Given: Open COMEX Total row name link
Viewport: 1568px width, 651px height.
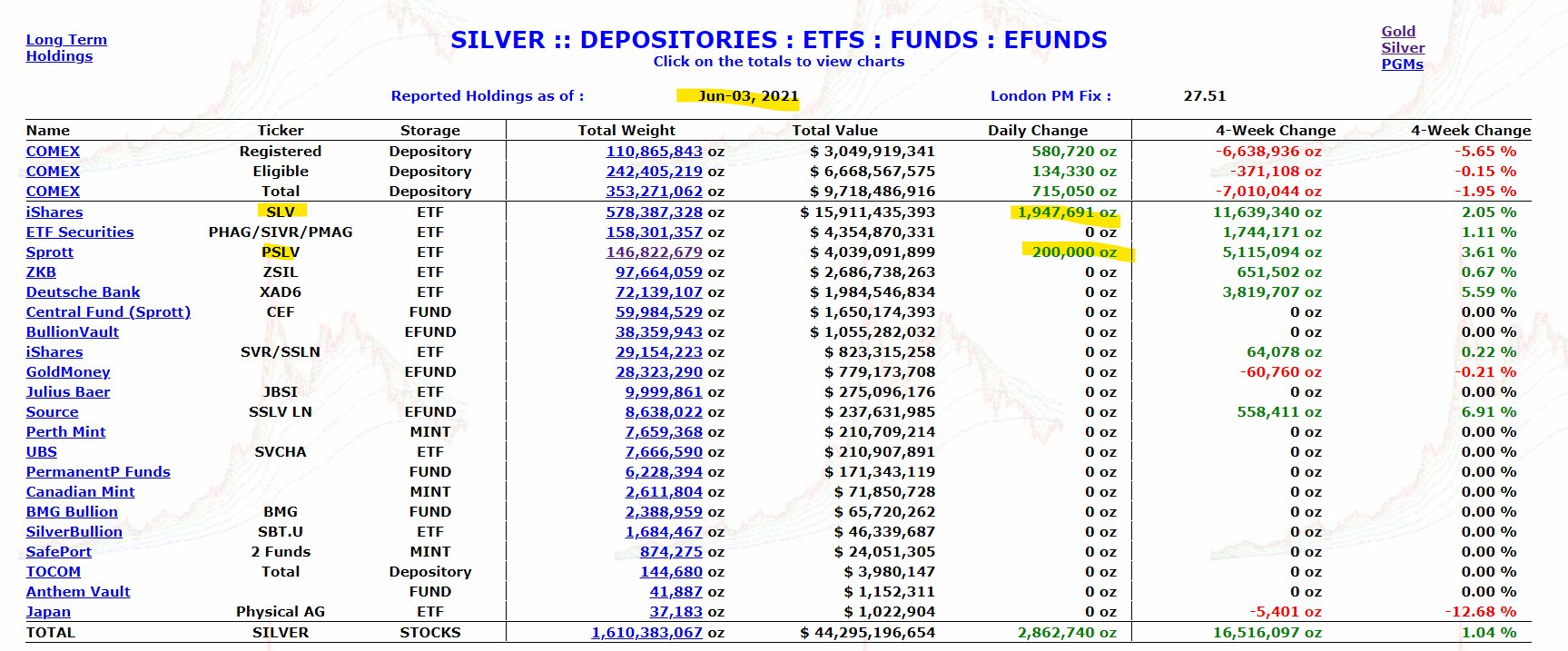Looking at the screenshot, I should [x=53, y=192].
